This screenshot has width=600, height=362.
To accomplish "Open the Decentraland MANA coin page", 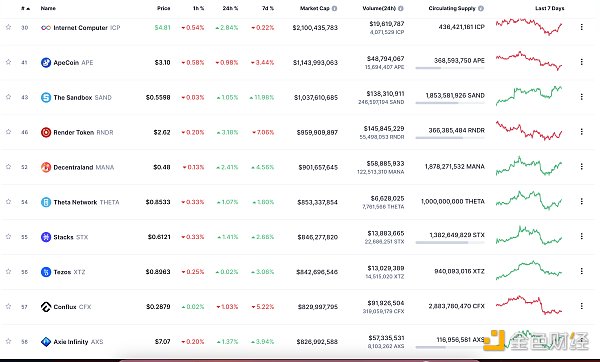I will pos(77,167).
